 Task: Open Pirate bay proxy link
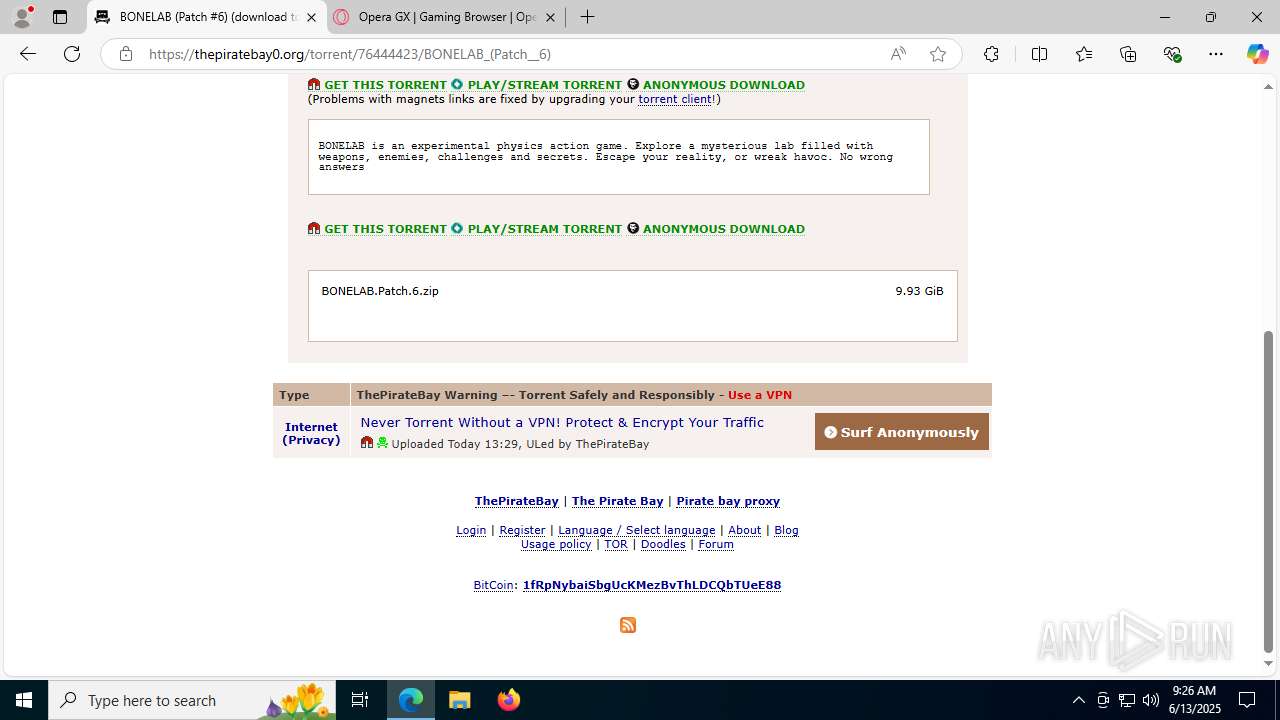[x=728, y=501]
